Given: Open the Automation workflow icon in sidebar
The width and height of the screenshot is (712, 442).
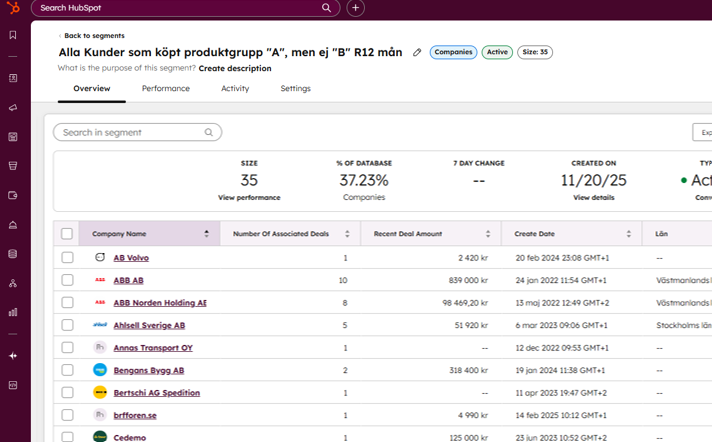Looking at the screenshot, I should 13,283.
